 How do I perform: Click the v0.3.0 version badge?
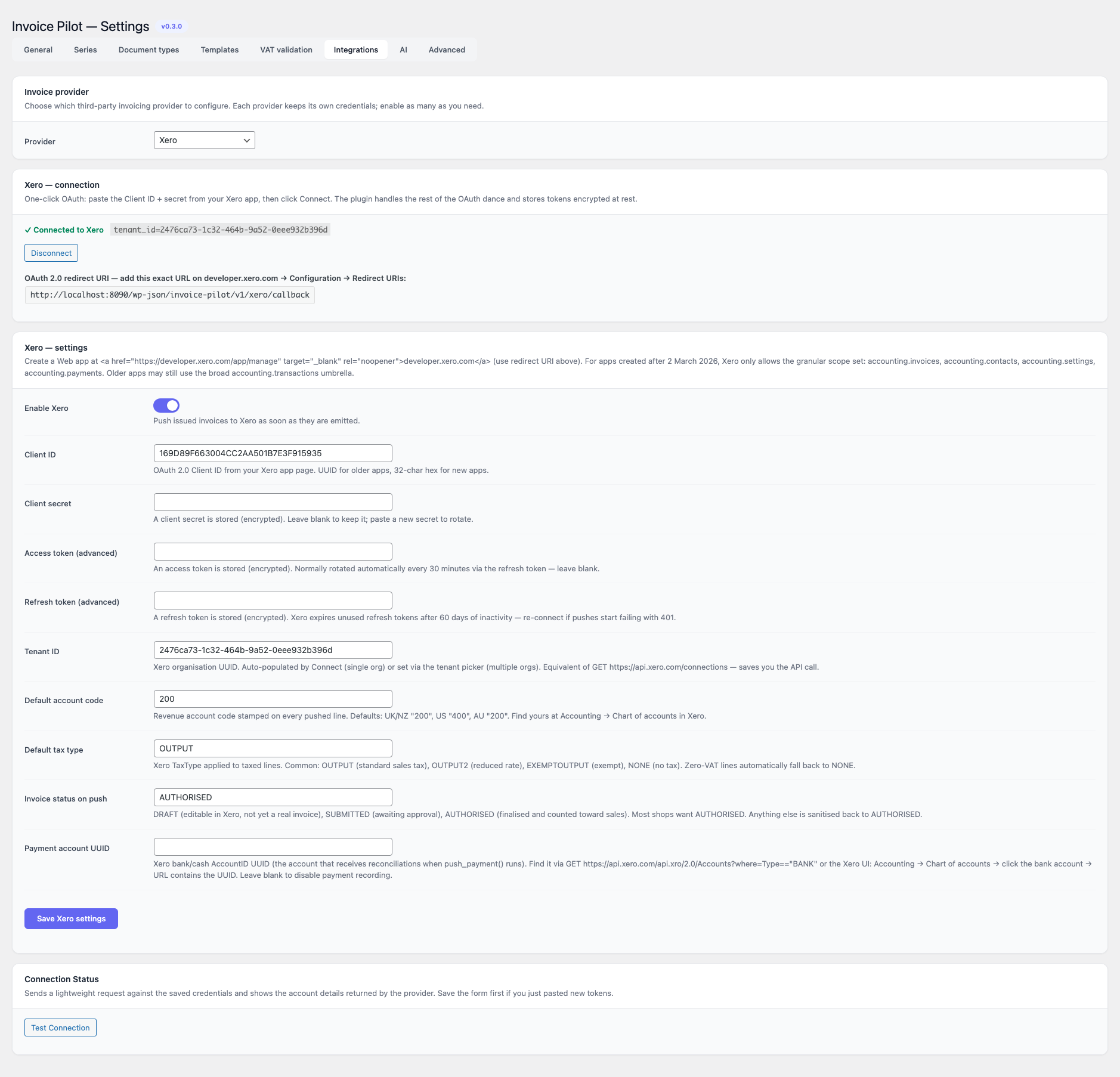tap(172, 26)
